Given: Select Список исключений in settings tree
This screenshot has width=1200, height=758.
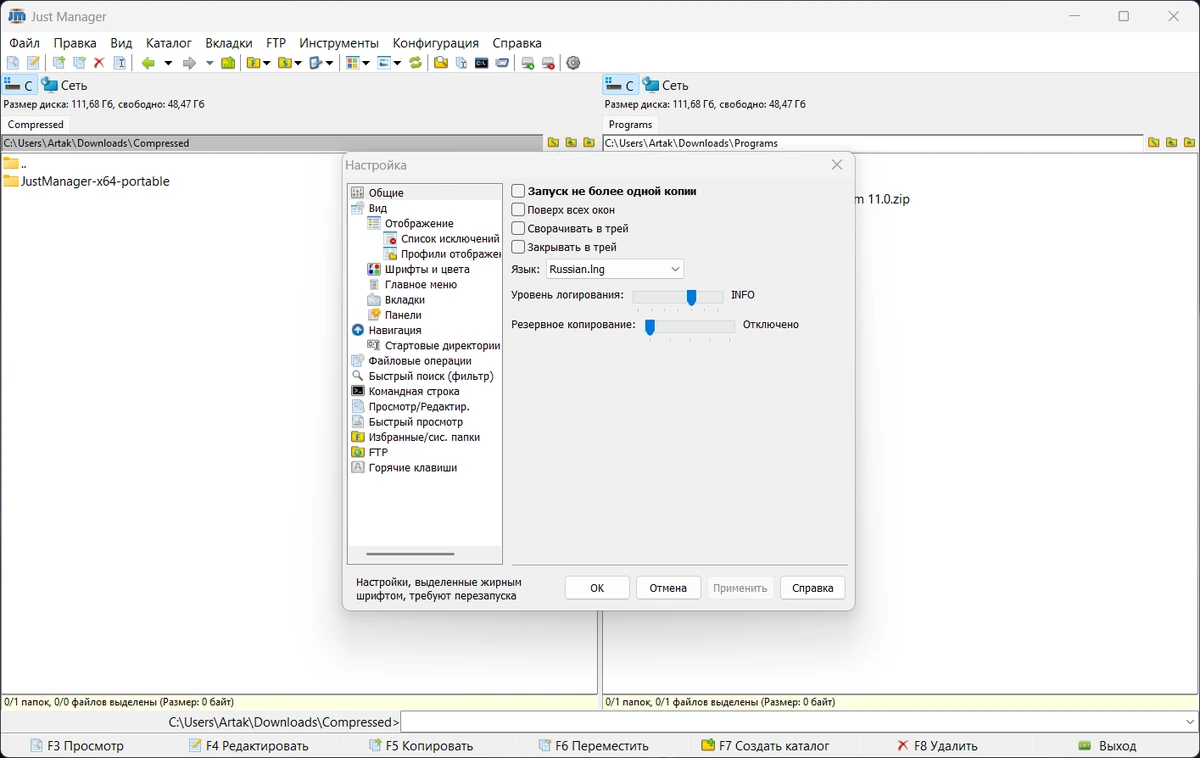Looking at the screenshot, I should pyautogui.click(x=450, y=239).
